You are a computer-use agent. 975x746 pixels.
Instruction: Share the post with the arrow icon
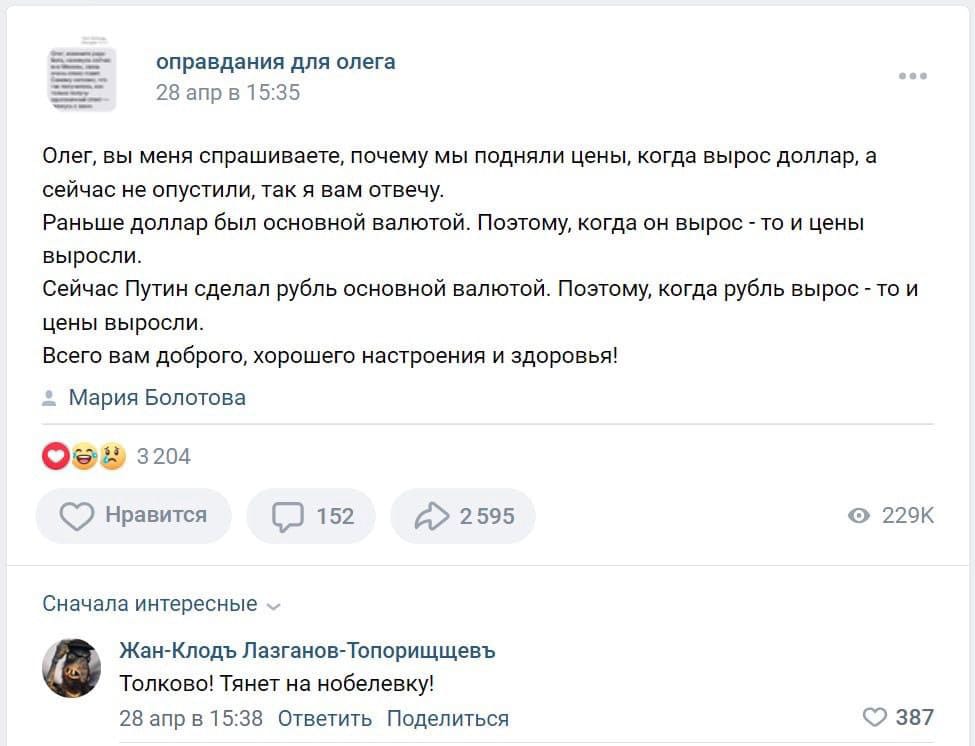431,516
